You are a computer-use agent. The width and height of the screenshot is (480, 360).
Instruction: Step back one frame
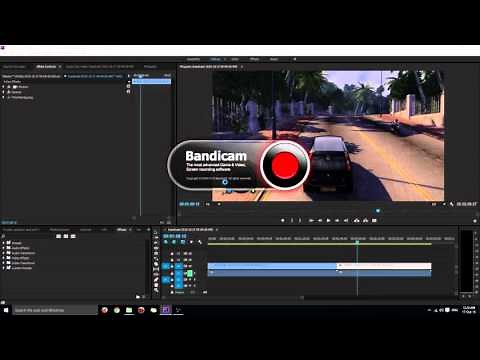320,220
